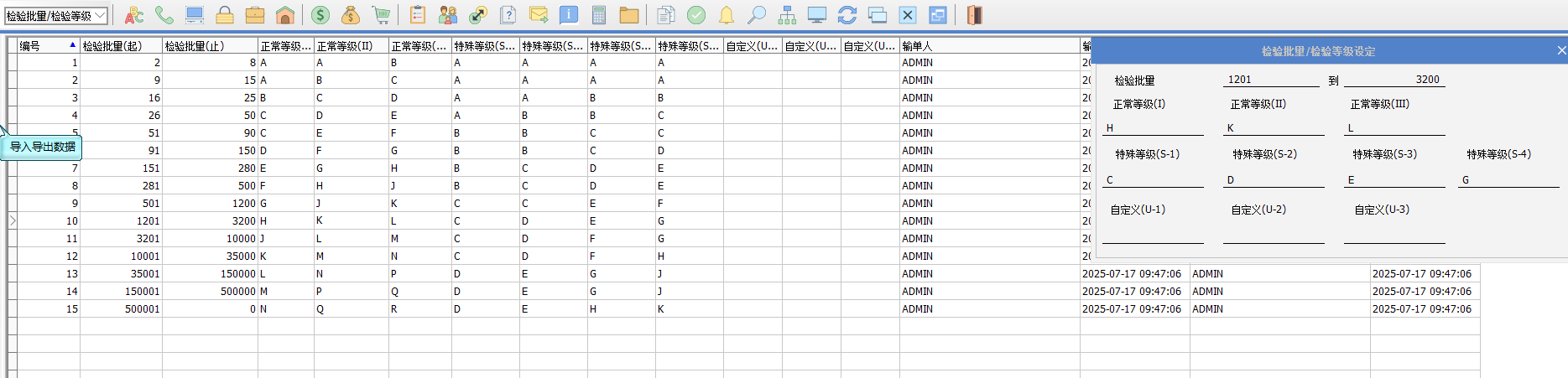Click the 导入导出数据 side tab
This screenshot has height=378, width=1568.
tap(43, 148)
